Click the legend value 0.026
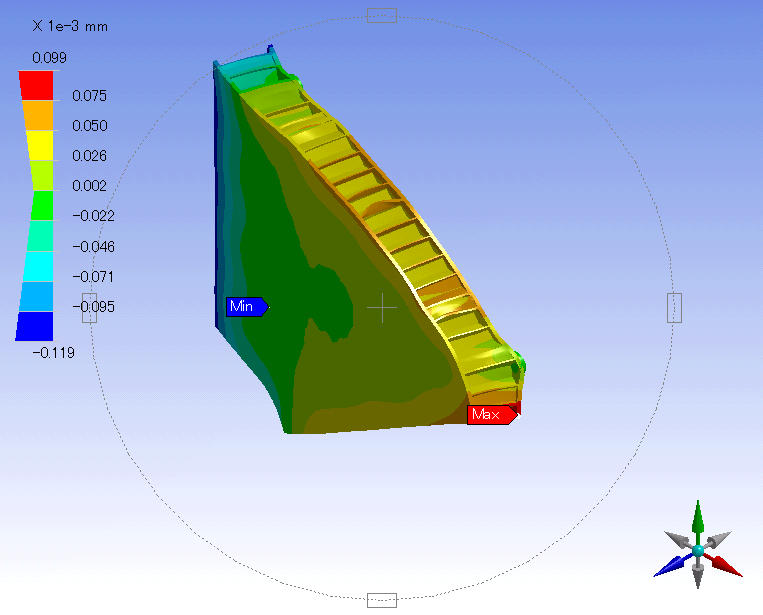Viewport: 763px width, 615px height. [x=90, y=156]
